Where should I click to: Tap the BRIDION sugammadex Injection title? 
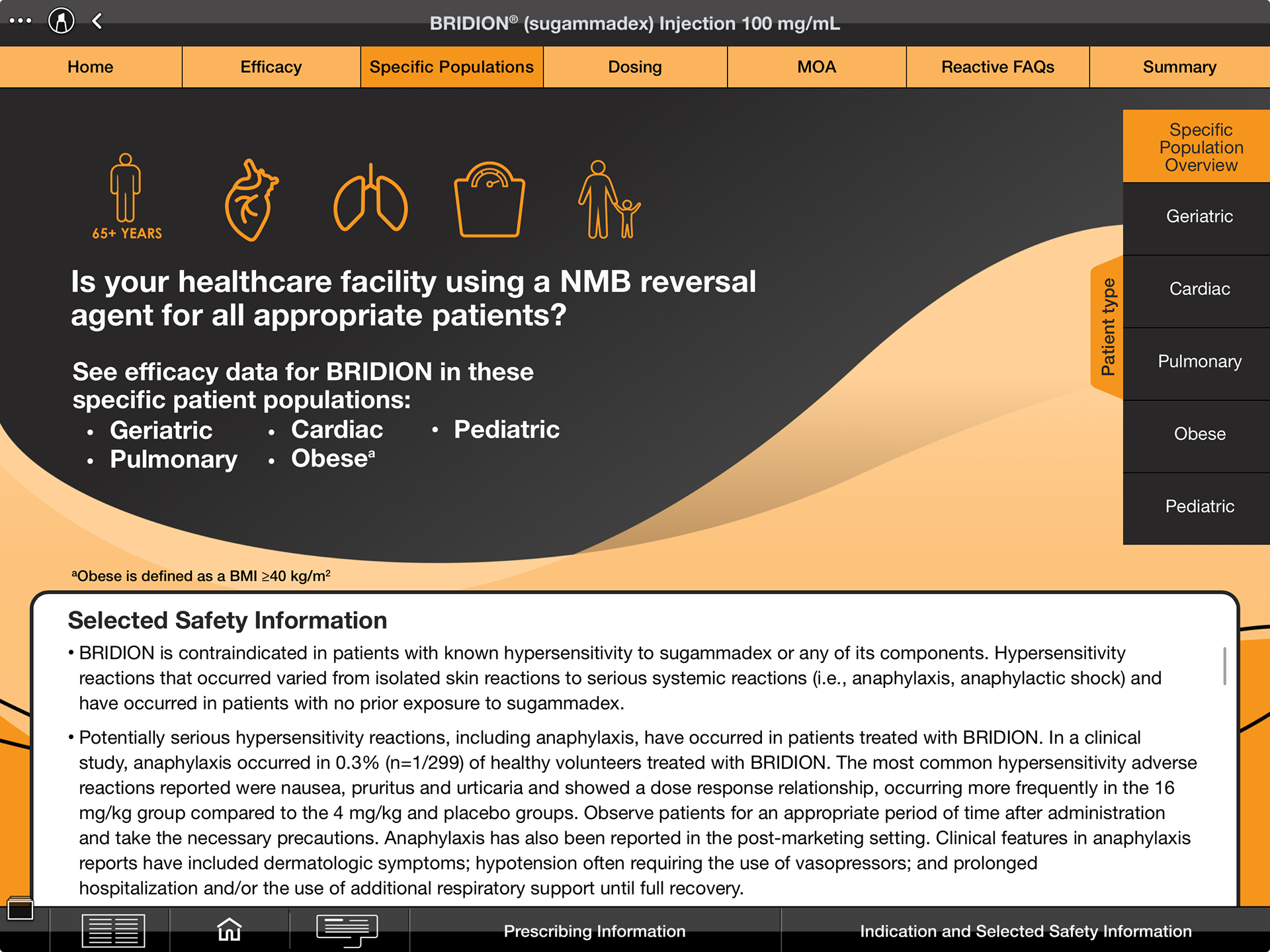coord(635,24)
